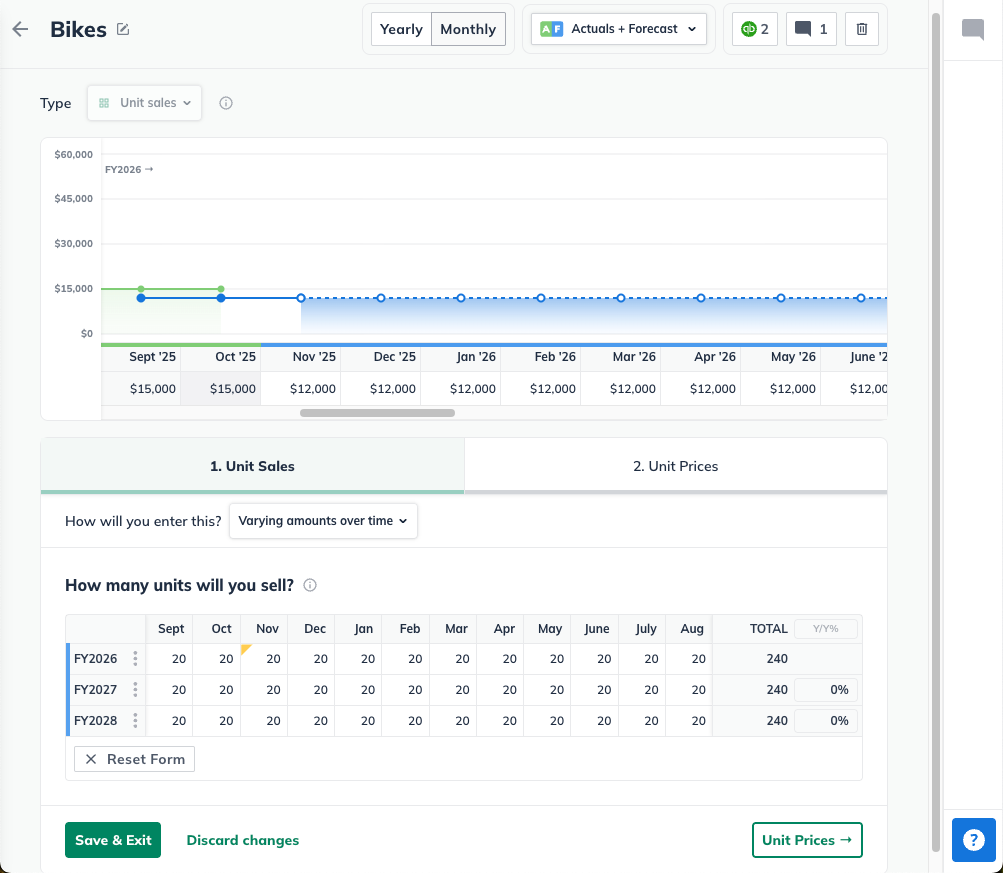The height and width of the screenshot is (873, 1003).
Task: Toggle the Y/Y% column header
Action: click(x=825, y=629)
